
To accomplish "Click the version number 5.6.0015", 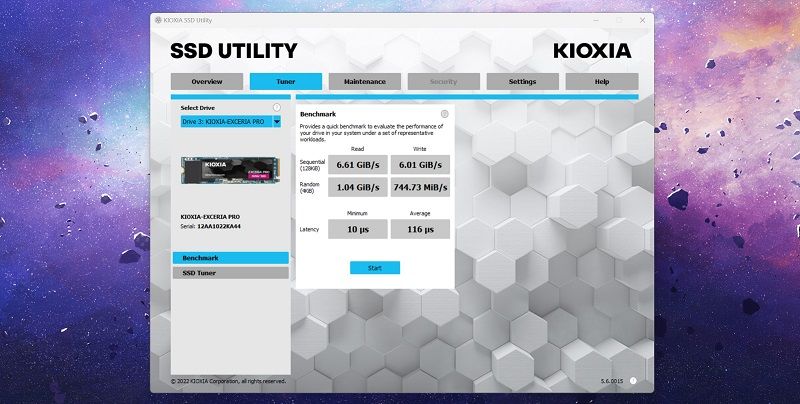I will 612,381.
